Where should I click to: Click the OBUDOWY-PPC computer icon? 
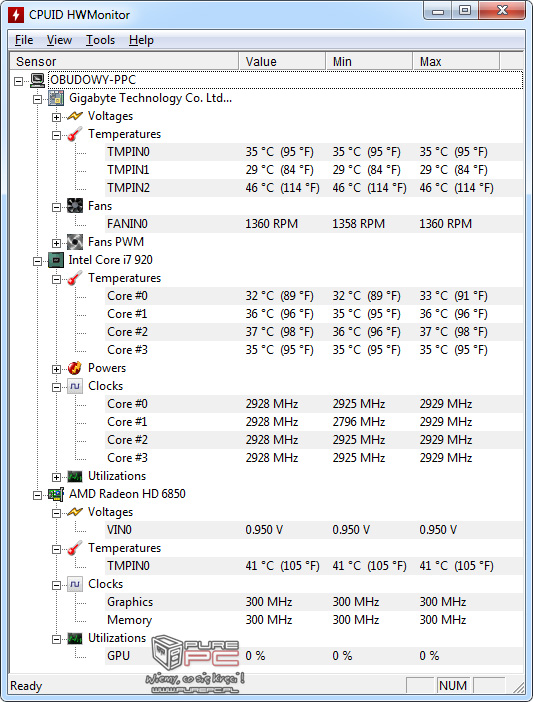38,80
